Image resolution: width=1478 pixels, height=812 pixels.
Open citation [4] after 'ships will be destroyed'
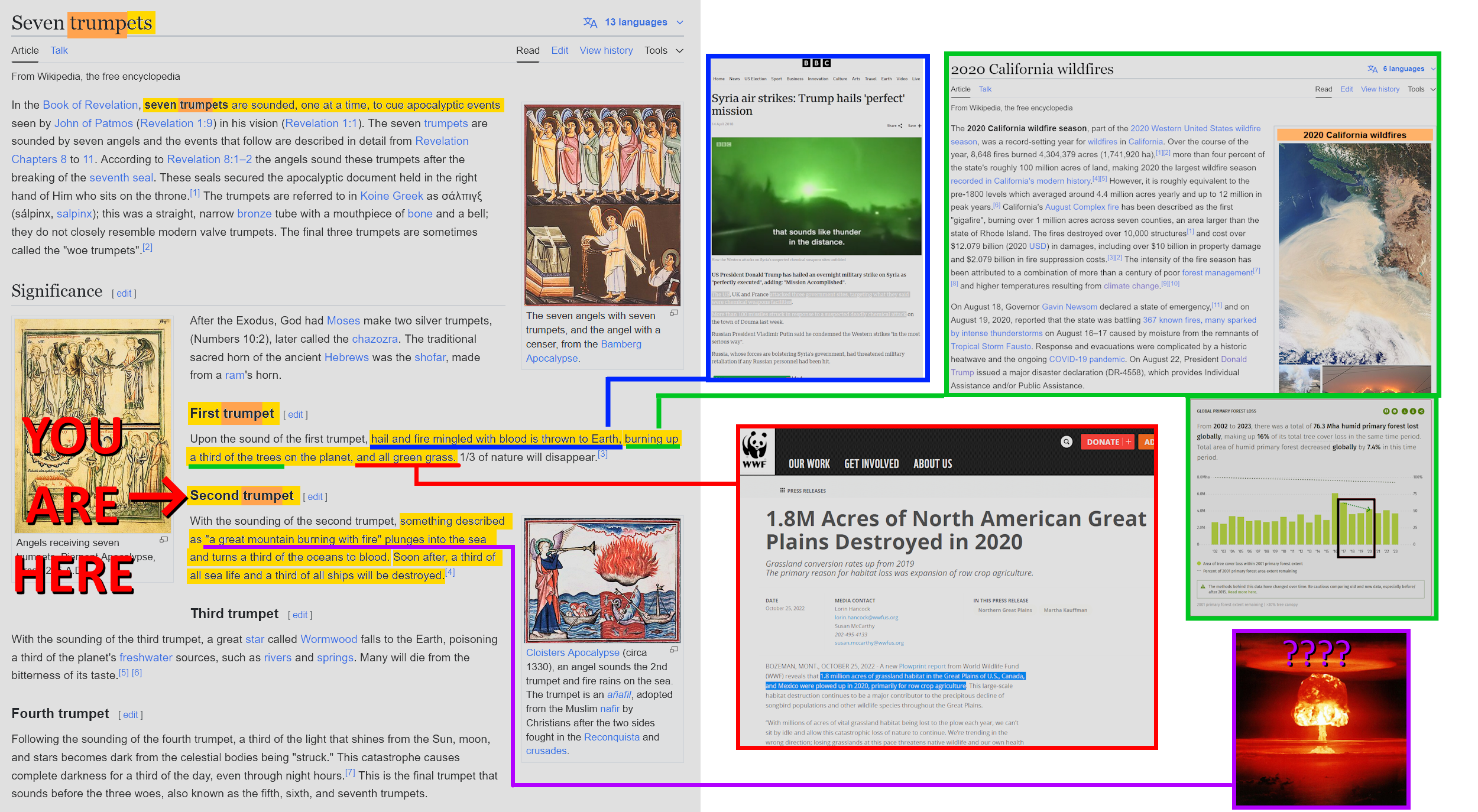[450, 572]
